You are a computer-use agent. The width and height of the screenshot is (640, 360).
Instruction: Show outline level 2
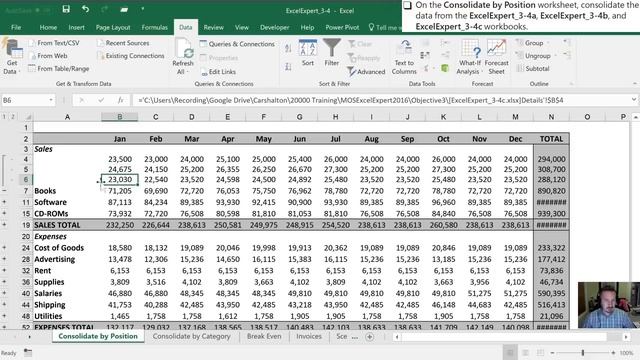click(13, 117)
